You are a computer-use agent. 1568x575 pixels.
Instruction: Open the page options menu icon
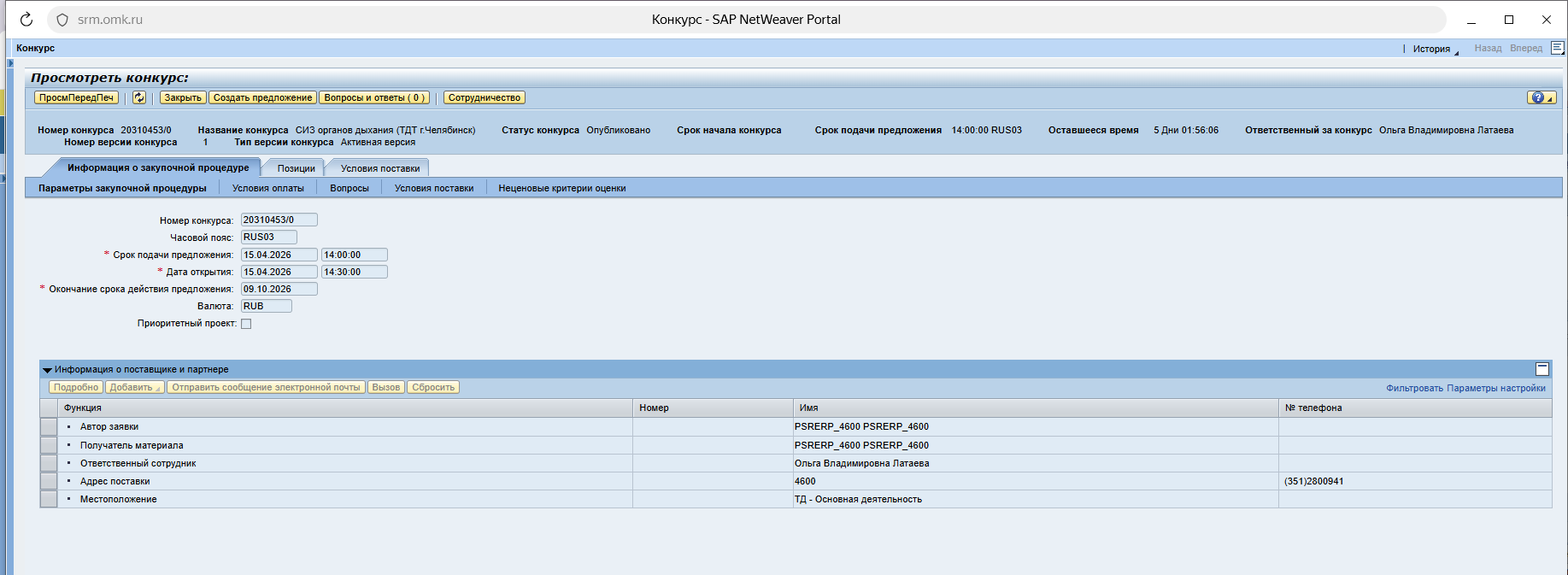tap(1557, 48)
